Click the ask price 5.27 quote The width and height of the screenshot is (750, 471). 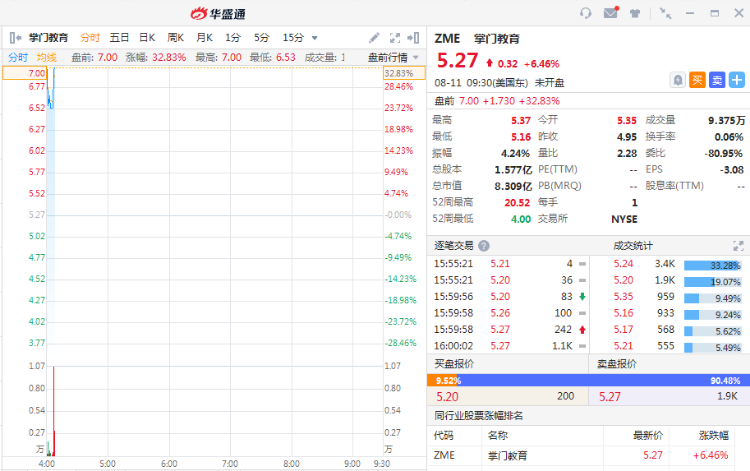(610, 396)
